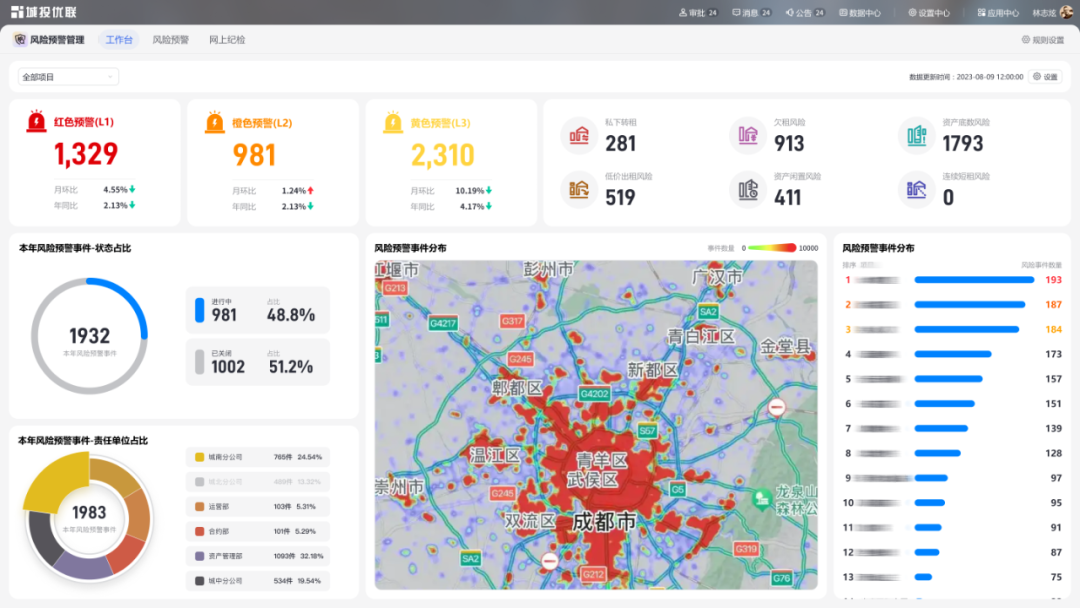
Task: Switch to the 网上纪检 tab
Action: pyautogui.click(x=227, y=40)
